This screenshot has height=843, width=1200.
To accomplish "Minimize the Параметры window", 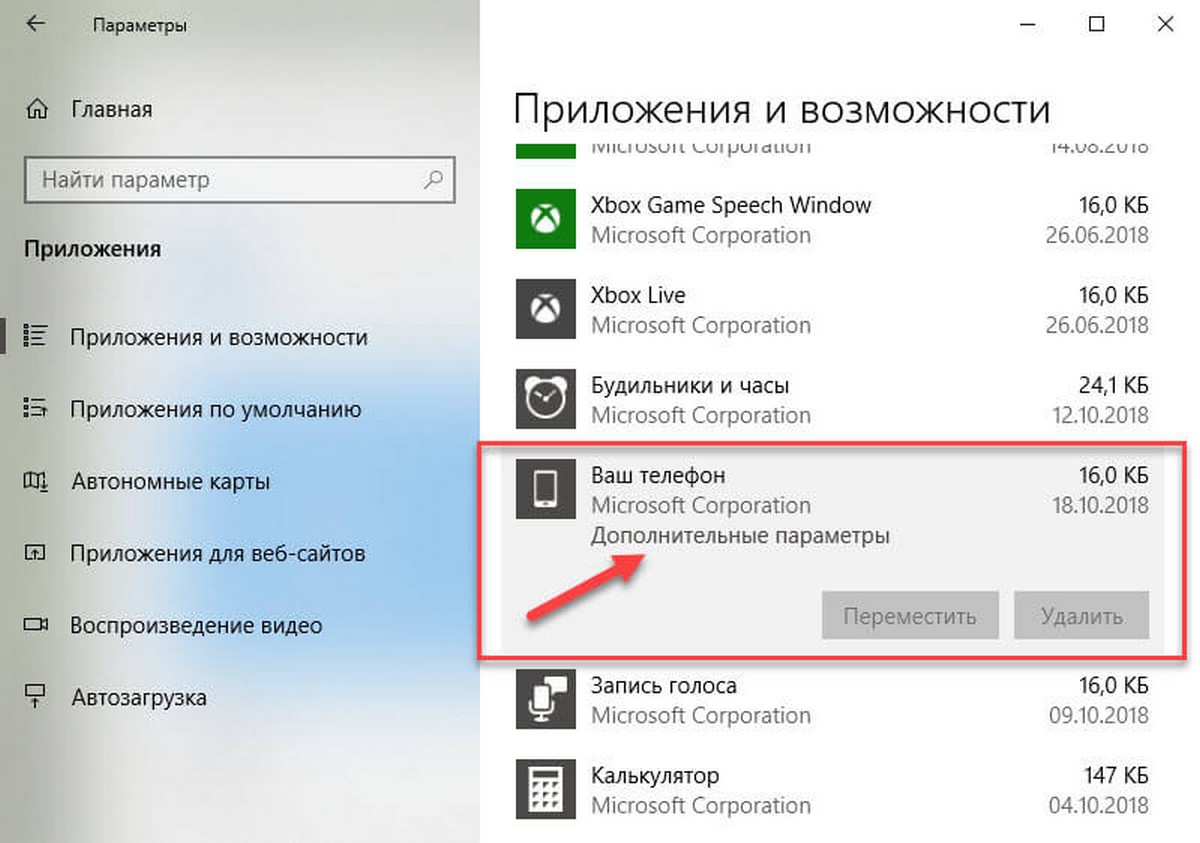I will click(x=1027, y=24).
